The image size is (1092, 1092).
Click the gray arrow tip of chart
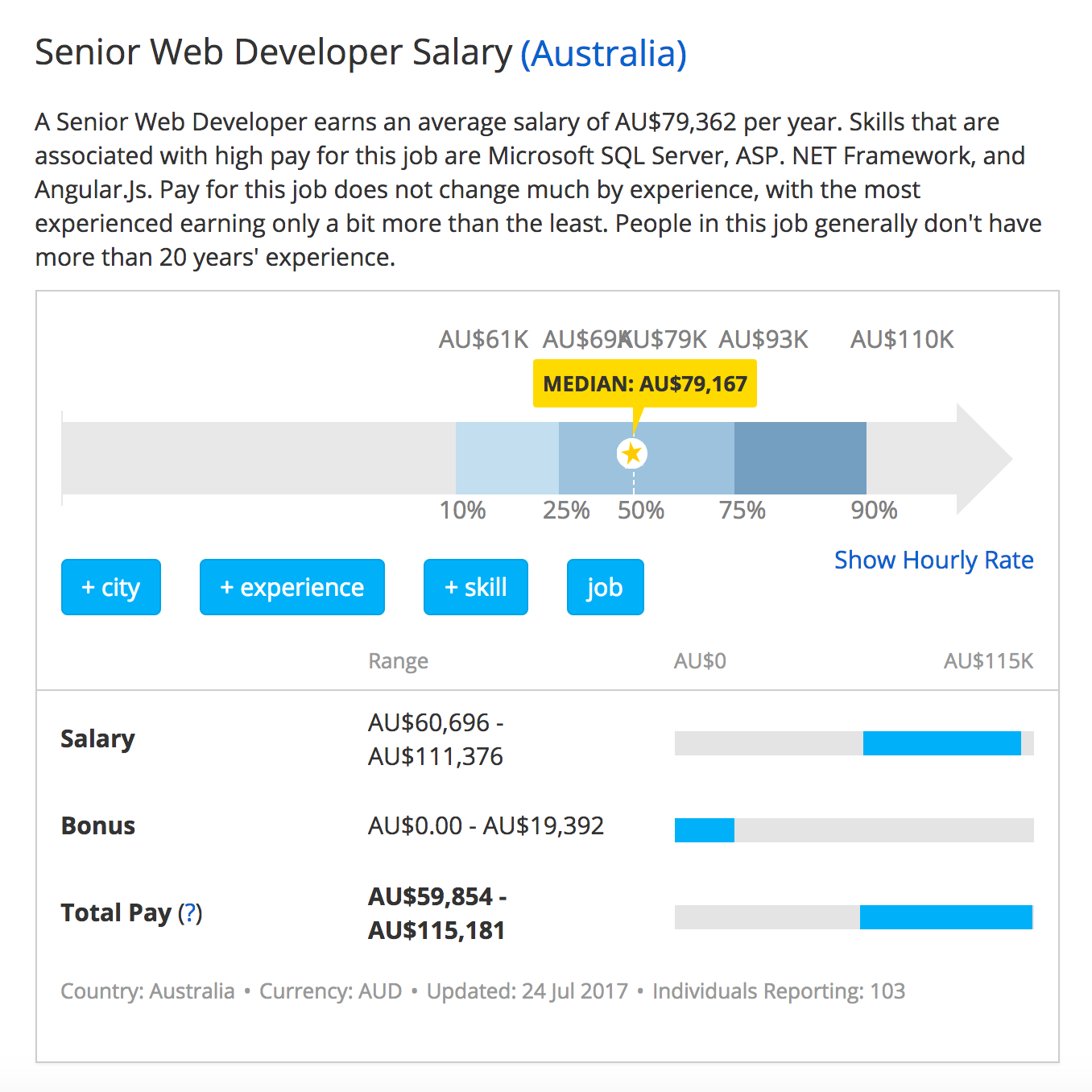(987, 457)
